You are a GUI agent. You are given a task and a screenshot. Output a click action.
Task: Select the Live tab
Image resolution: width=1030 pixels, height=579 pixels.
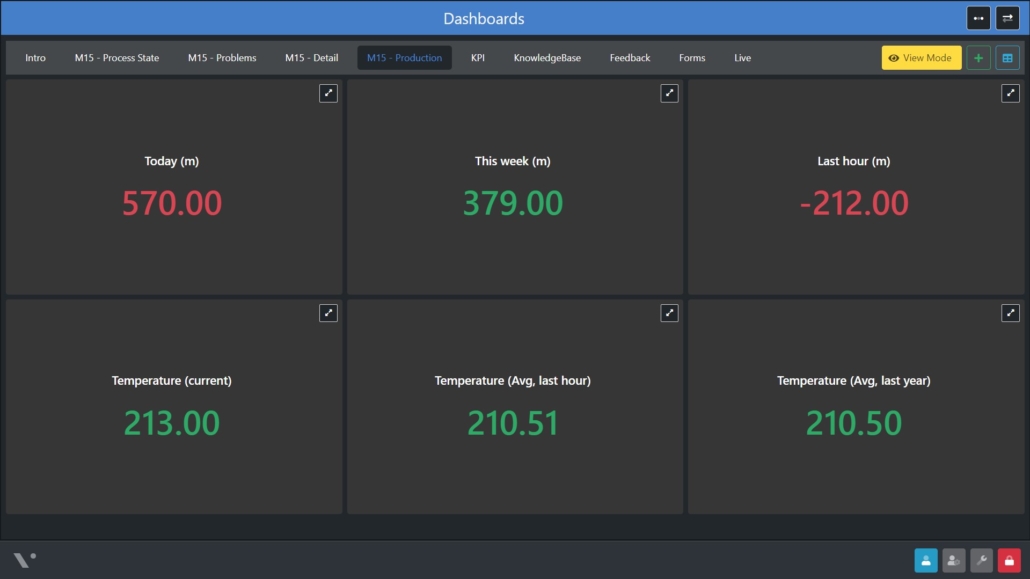[742, 58]
